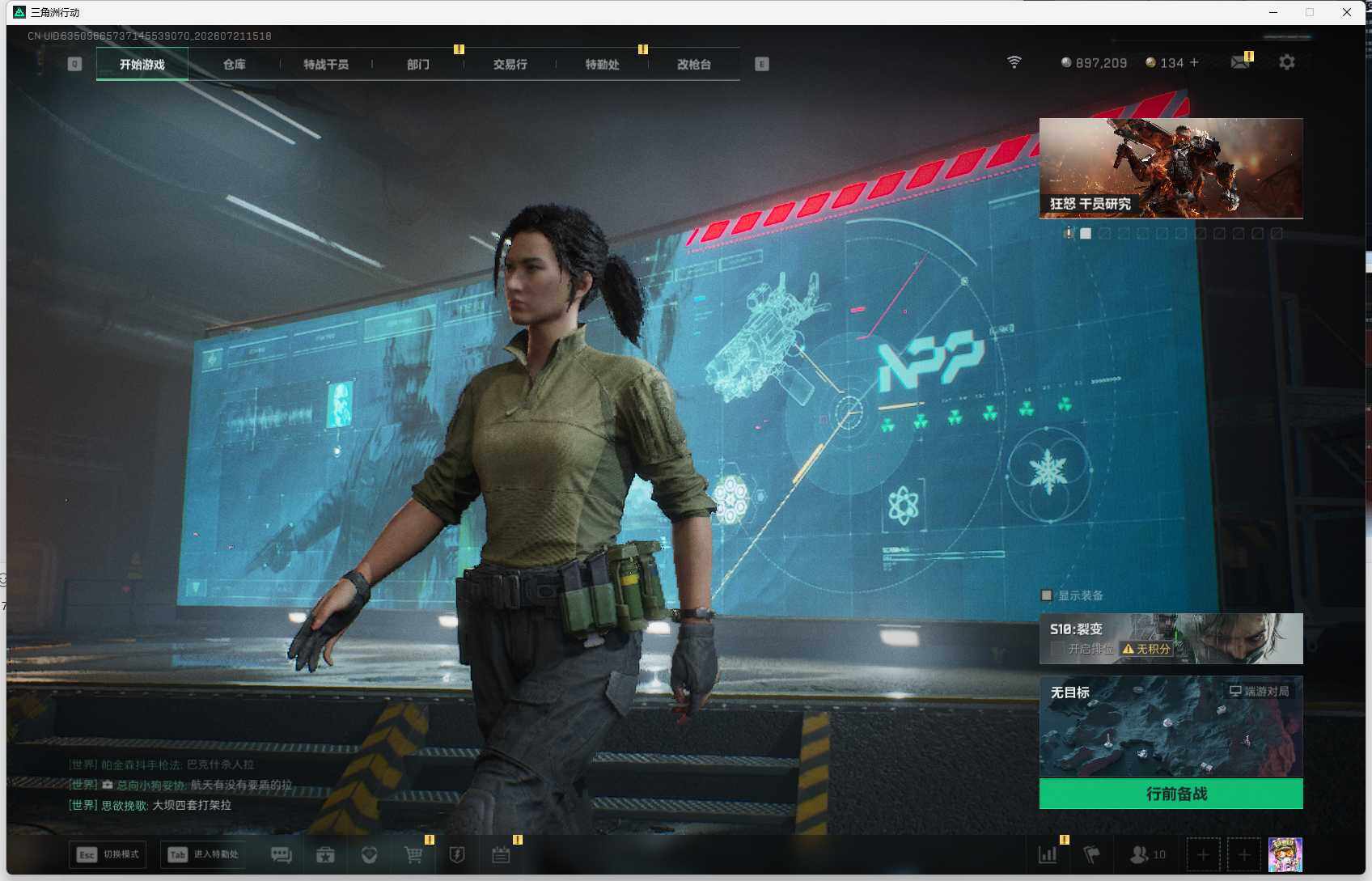The image size is (1372, 881).
Task: Switch to the 仓库 tab
Action: tap(235, 64)
